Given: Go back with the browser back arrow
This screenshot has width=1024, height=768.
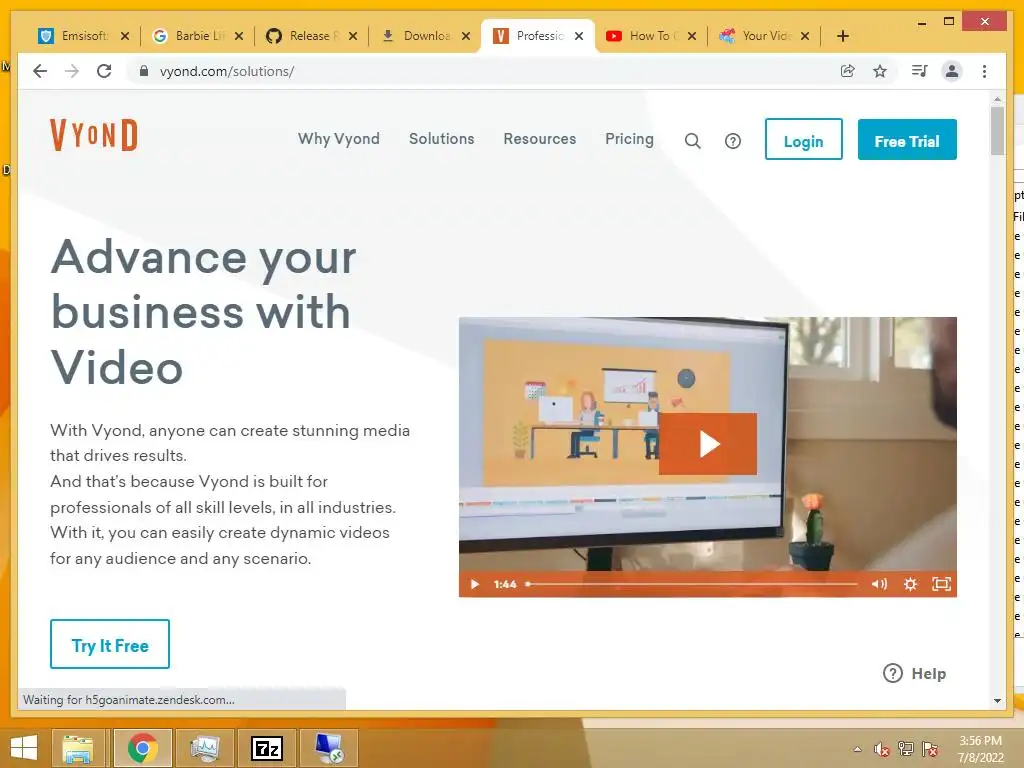Looking at the screenshot, I should click(40, 71).
